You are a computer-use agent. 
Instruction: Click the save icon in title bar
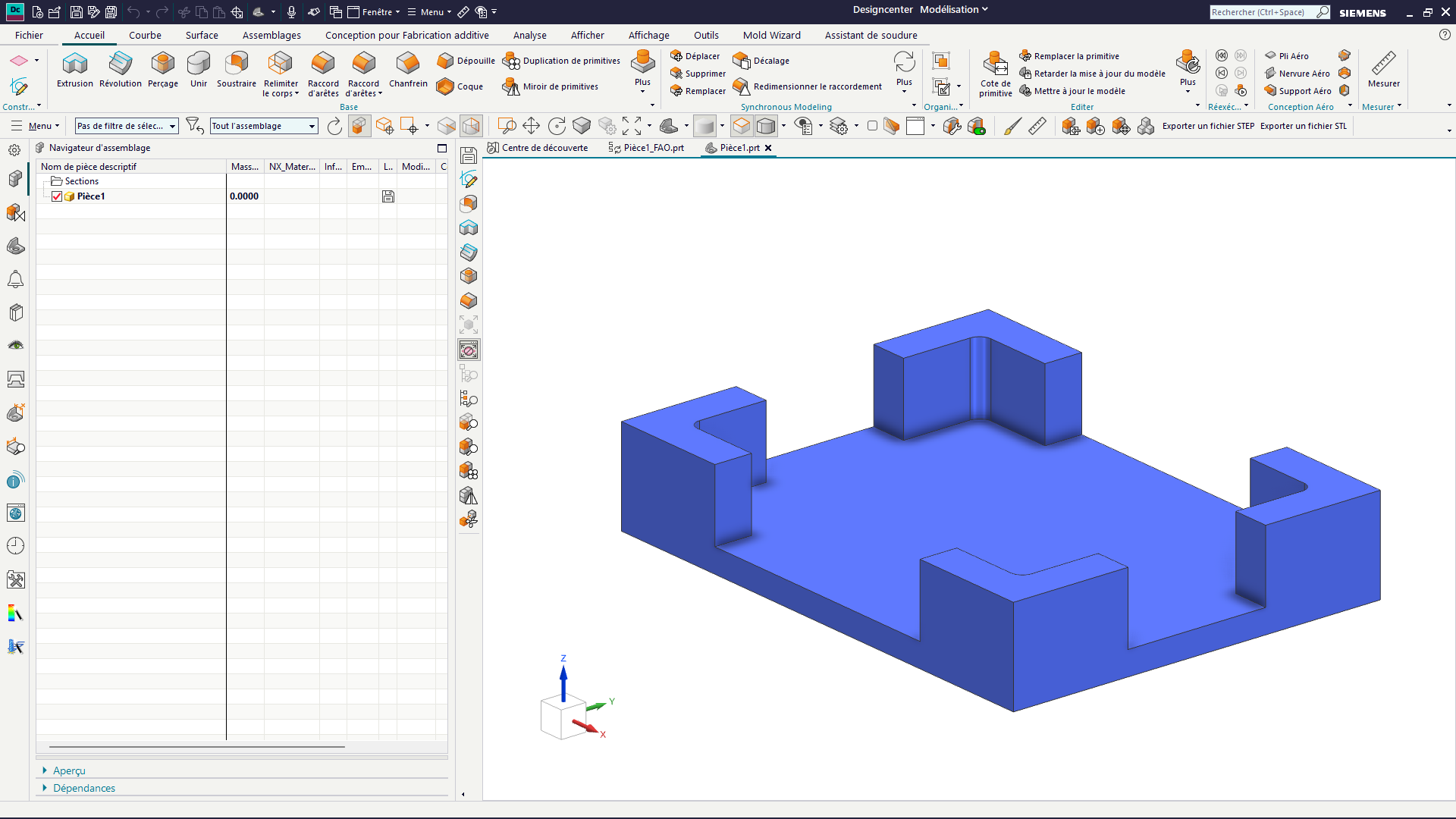(x=76, y=12)
